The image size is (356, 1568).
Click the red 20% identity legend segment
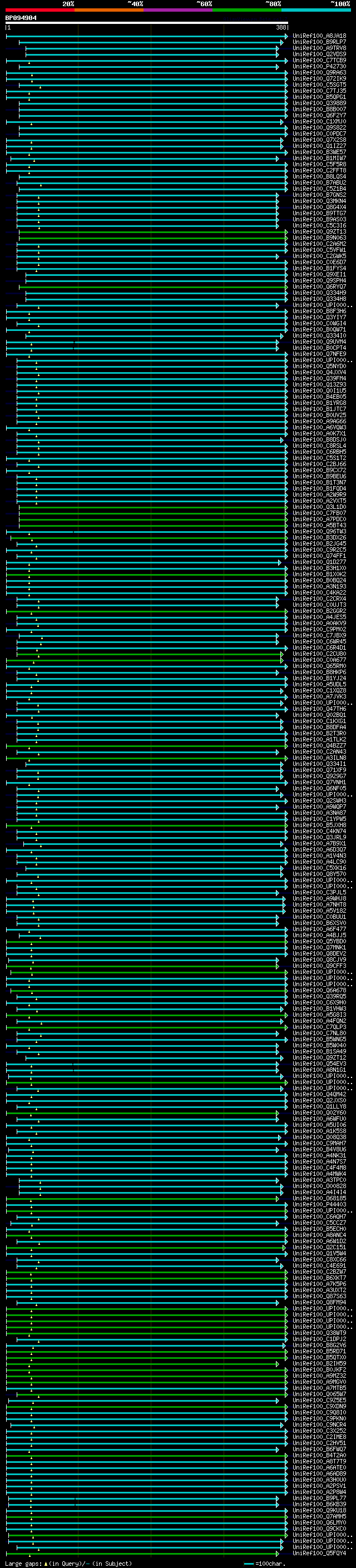(40, 10)
